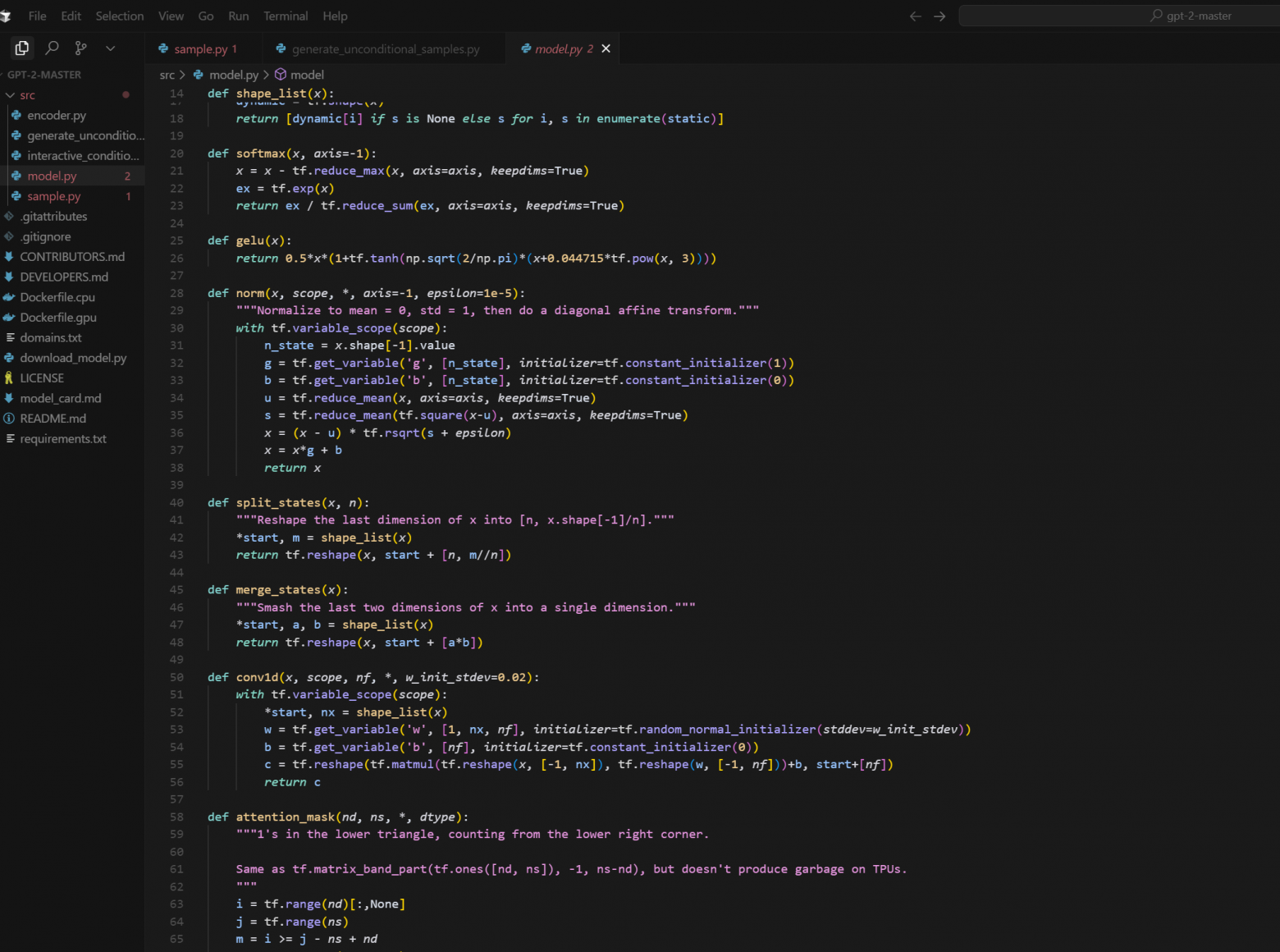Click the Python icon on the model.py tab

528,48
